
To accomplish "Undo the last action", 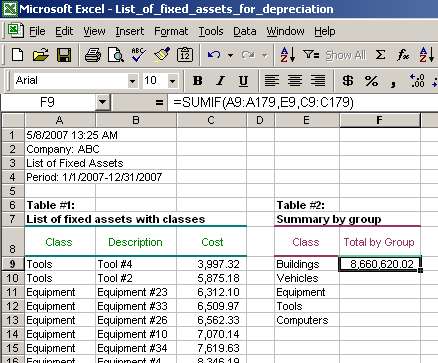I will (x=214, y=55).
